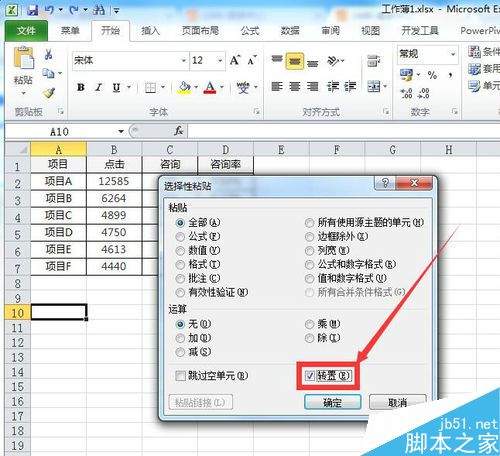Open the 字体 group dialog launcher
Viewport: 500px width, 456px height.
click(256, 112)
